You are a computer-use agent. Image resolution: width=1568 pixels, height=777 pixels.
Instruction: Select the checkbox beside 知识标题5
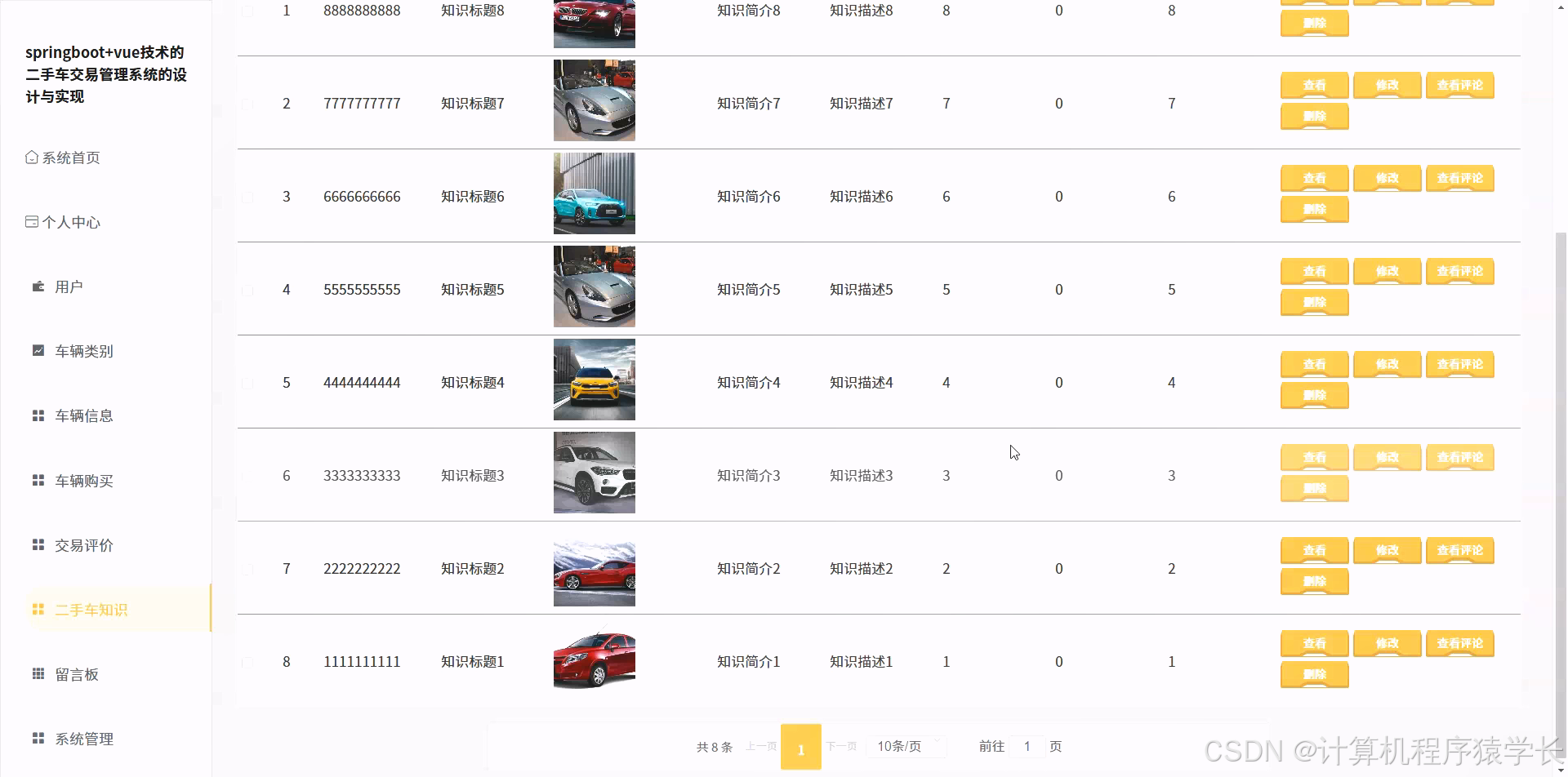(x=249, y=289)
